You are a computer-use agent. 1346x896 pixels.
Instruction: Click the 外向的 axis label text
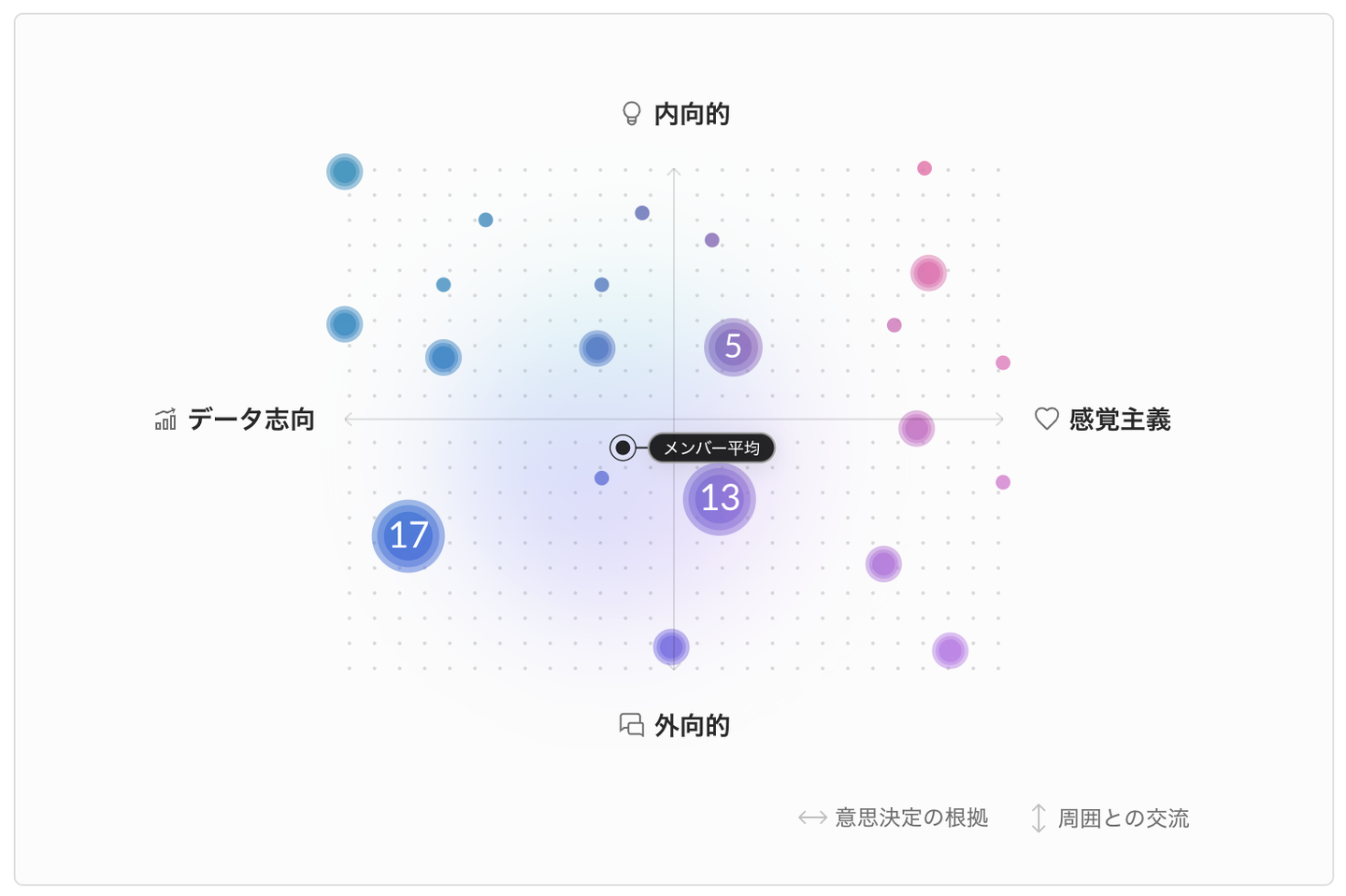692,725
